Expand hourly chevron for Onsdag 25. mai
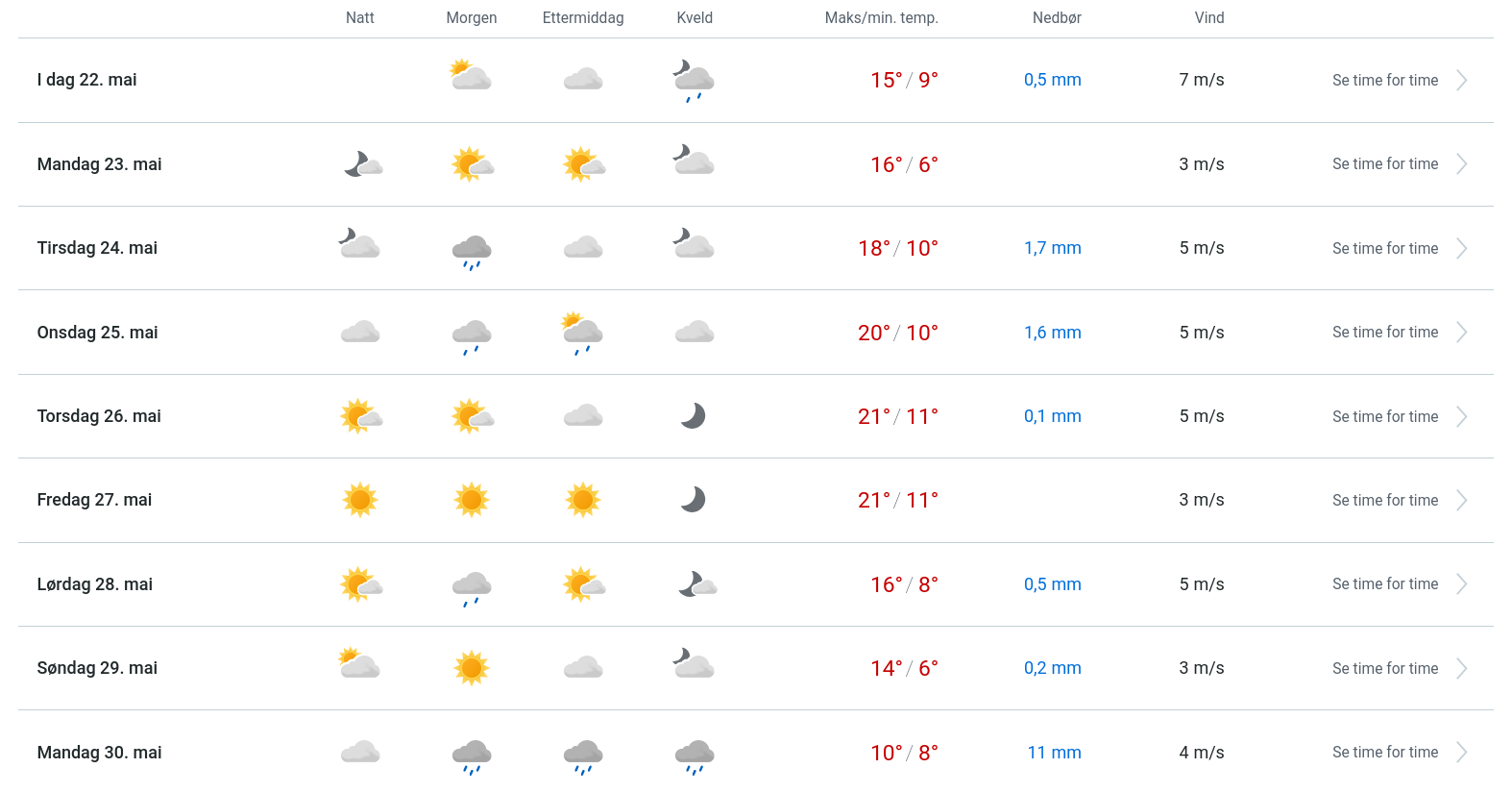Image resolution: width=1512 pixels, height=793 pixels. click(x=1461, y=333)
